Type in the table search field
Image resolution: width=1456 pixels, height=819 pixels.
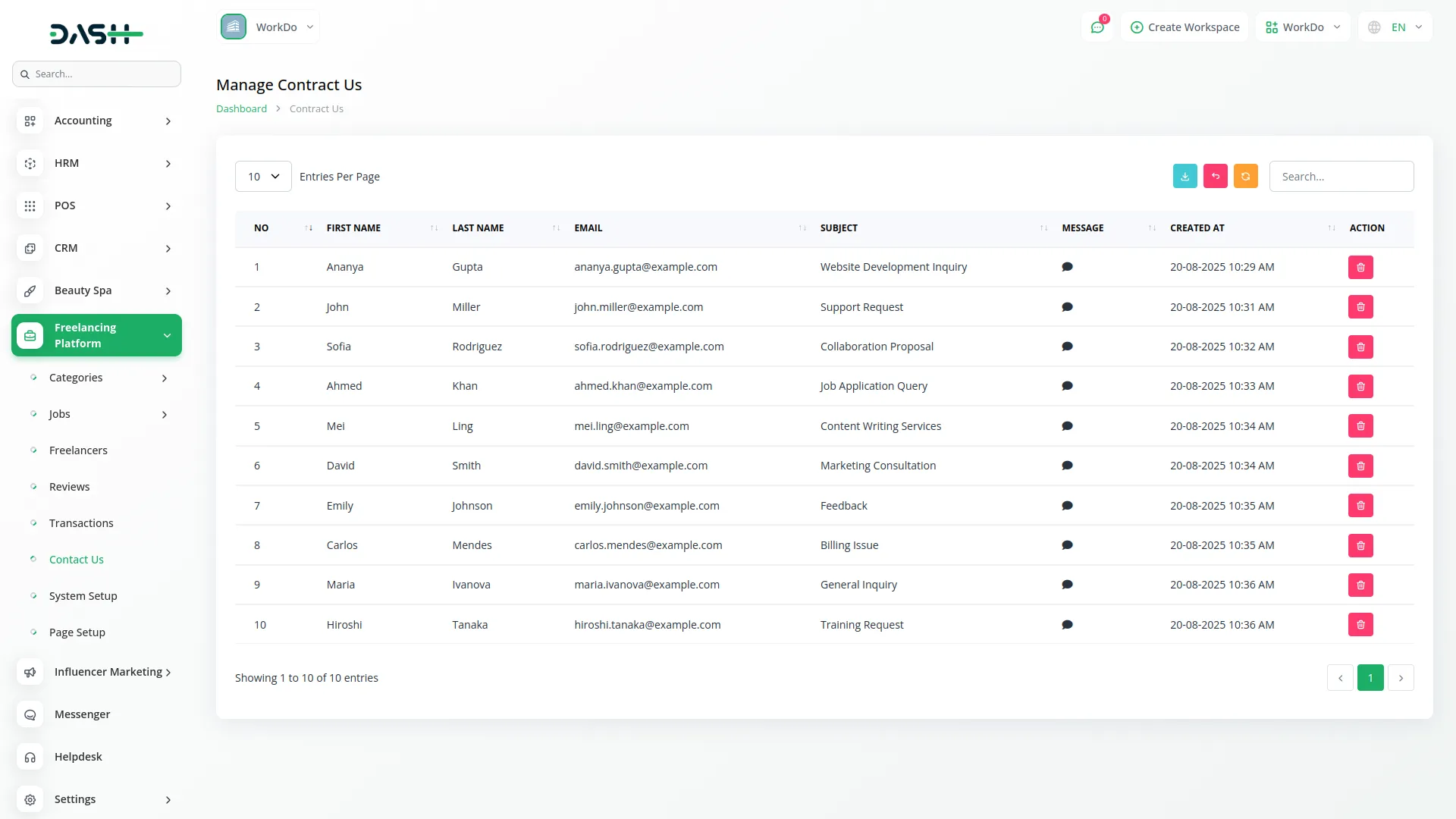tap(1341, 176)
